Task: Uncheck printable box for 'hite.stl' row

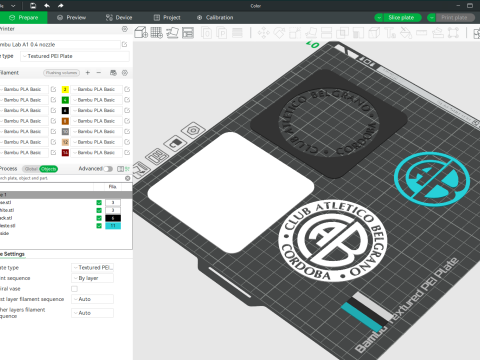Action: click(99, 210)
